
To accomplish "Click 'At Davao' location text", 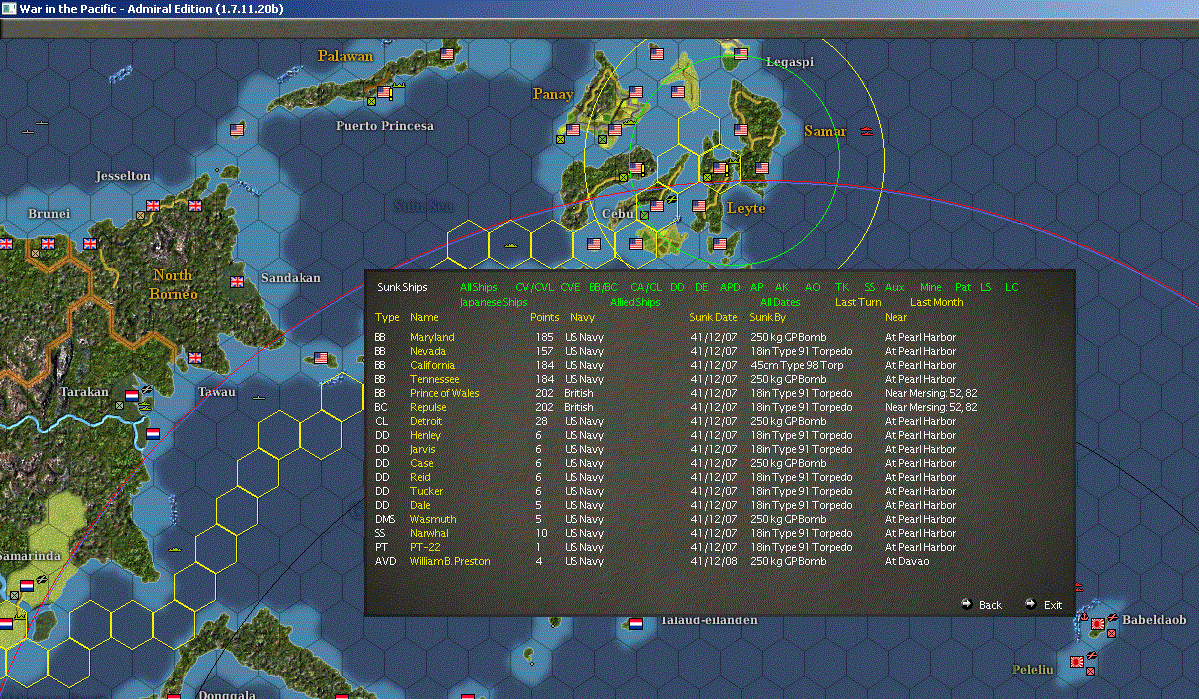I will pyautogui.click(x=907, y=561).
